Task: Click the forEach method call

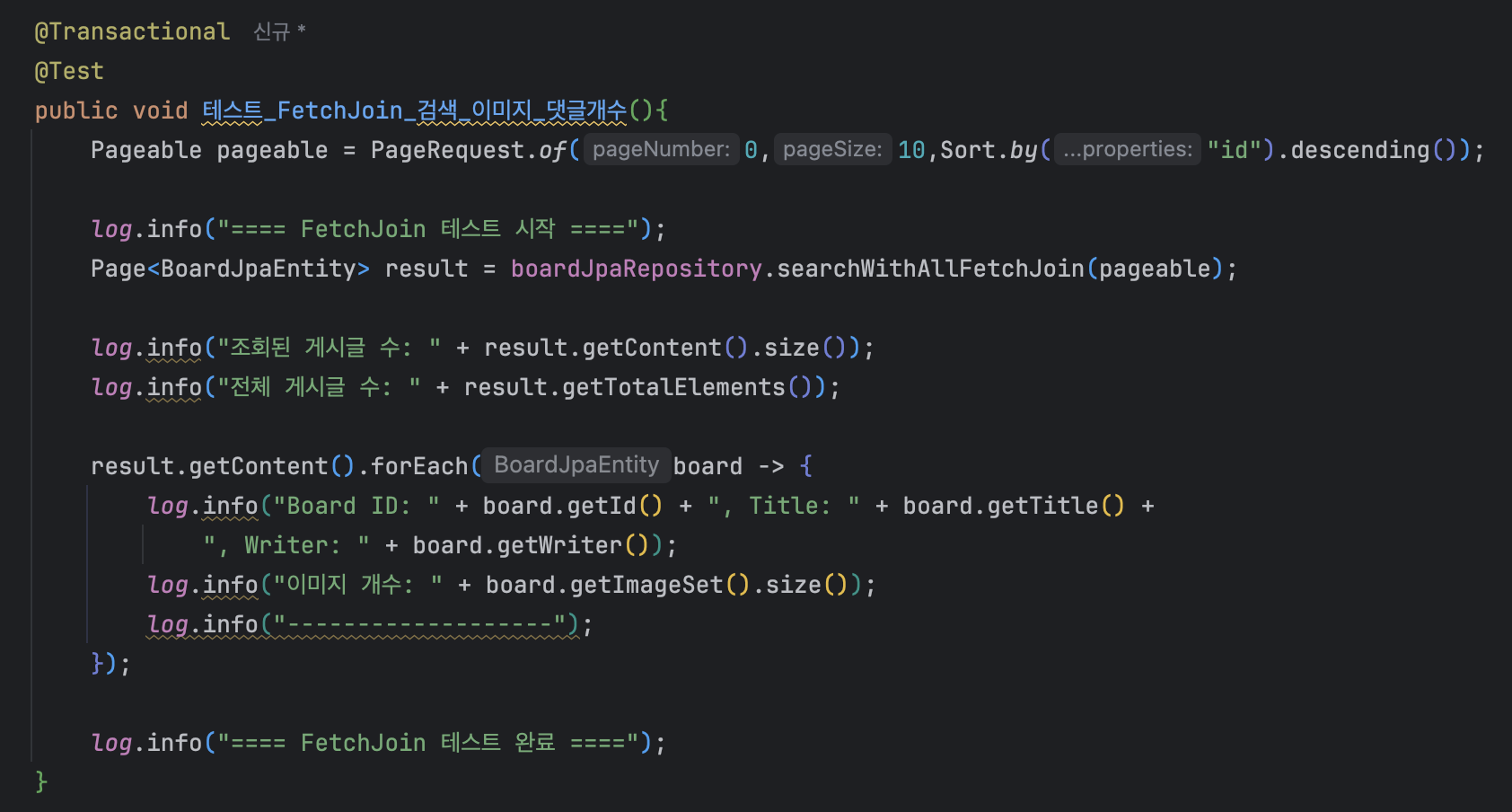Action: click(x=418, y=466)
